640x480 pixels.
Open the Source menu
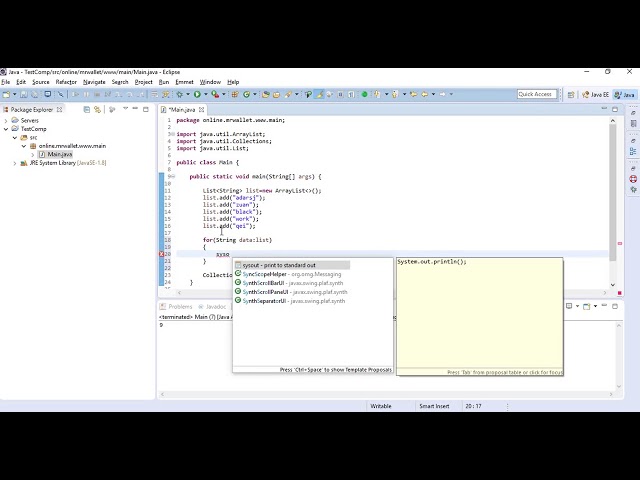pos(41,82)
